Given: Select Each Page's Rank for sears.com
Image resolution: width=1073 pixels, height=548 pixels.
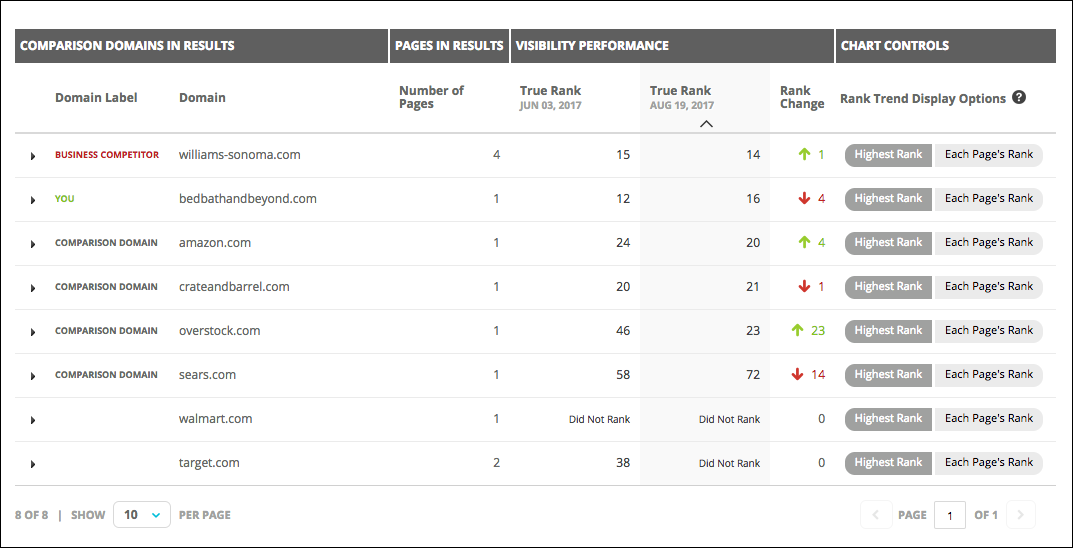Looking at the screenshot, I should pyautogui.click(x=989, y=375).
